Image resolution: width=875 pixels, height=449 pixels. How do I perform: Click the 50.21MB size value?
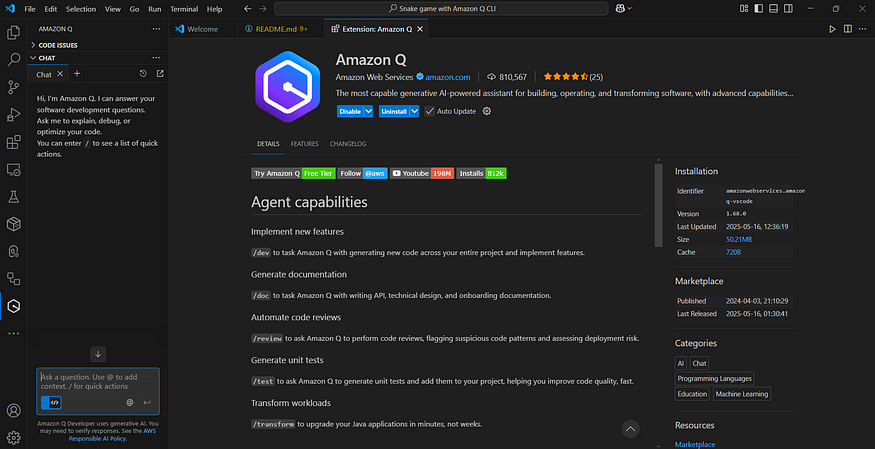tap(739, 239)
